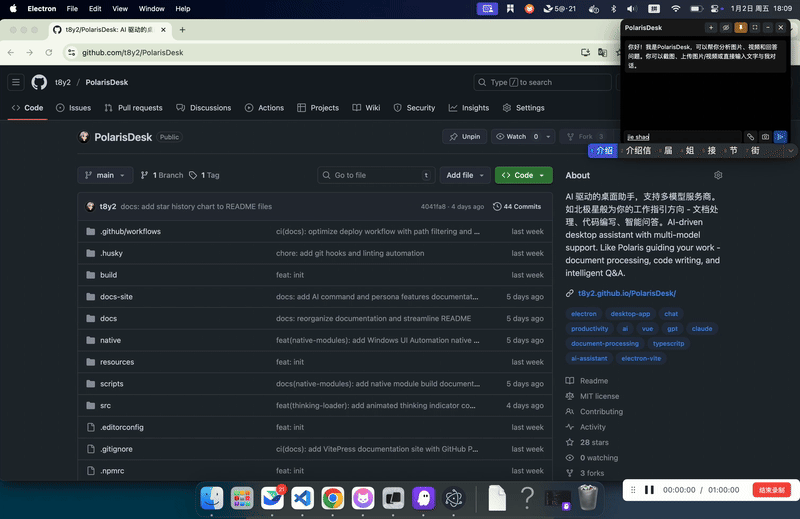Open Visual Studio Code from the Dock
The height and width of the screenshot is (519, 800).
[x=302, y=498]
